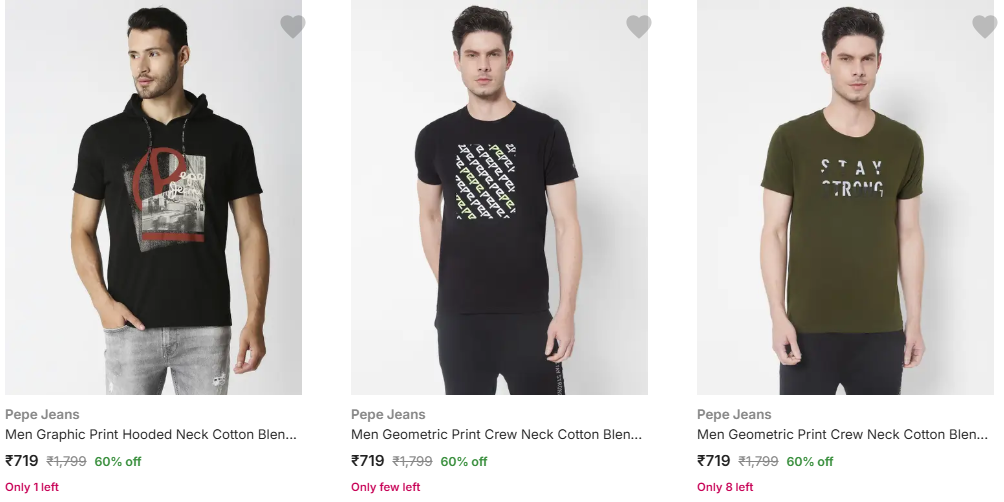The width and height of the screenshot is (1004, 502).
Task: Click struck-through ₹1,799 price on olive tee
Action: [x=759, y=462]
